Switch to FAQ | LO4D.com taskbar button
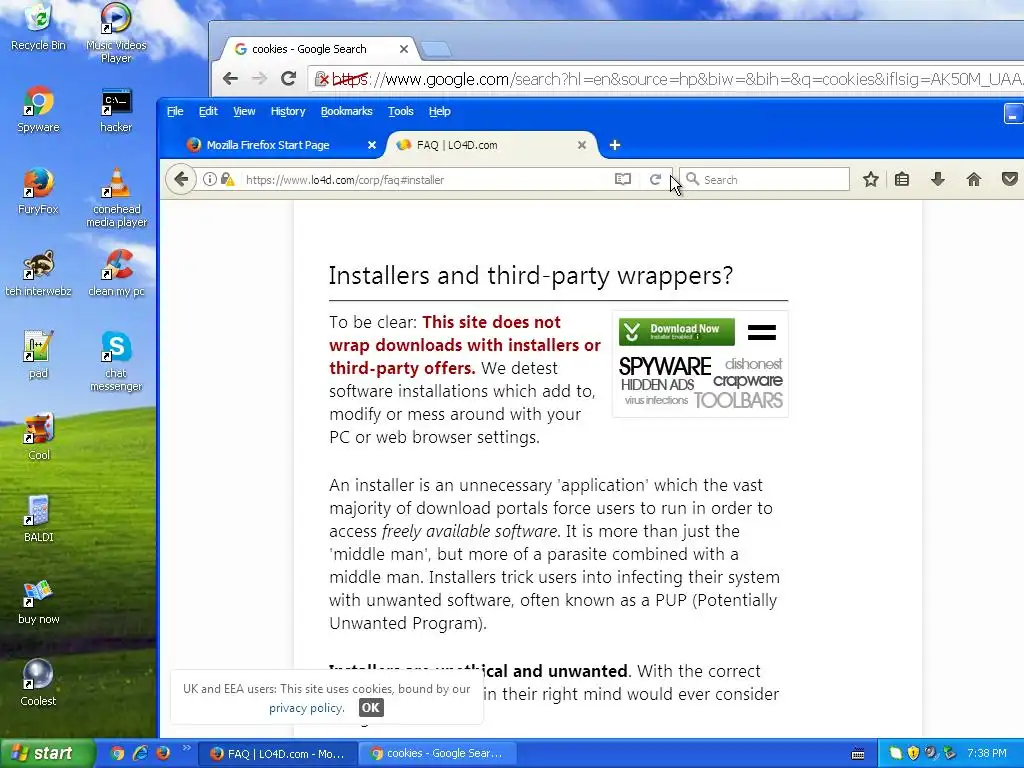The image size is (1024, 768). coord(277,754)
